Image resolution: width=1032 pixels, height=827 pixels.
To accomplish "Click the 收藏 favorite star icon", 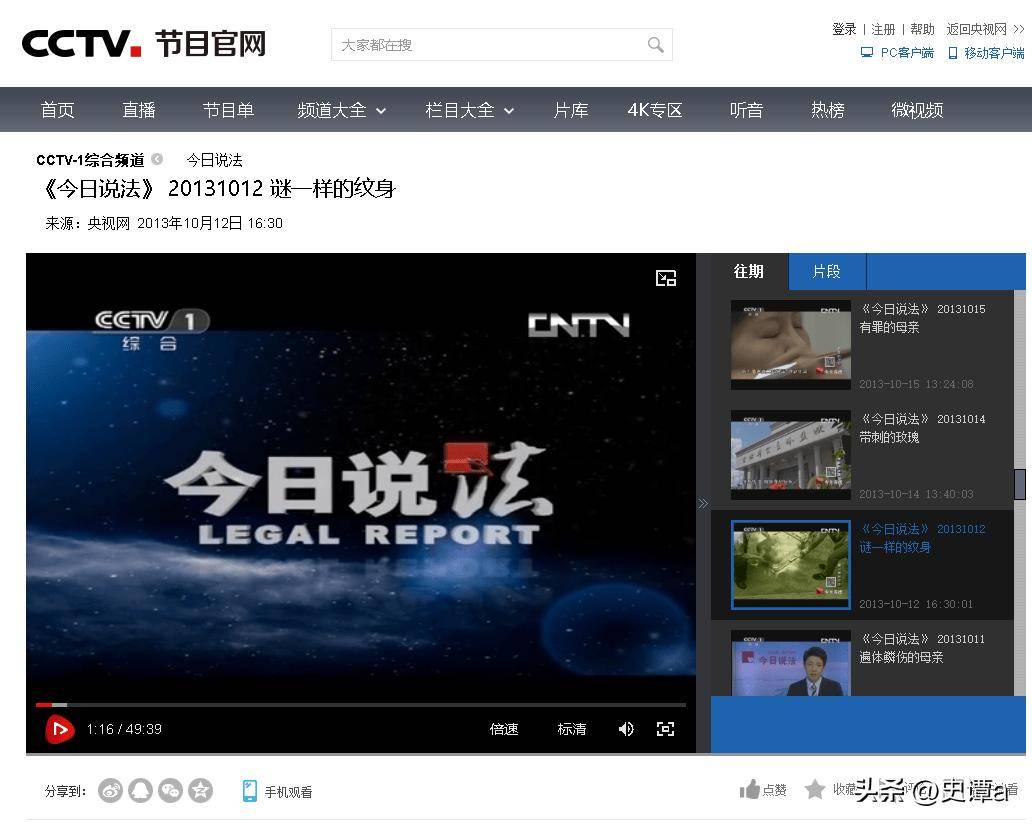I will (815, 789).
